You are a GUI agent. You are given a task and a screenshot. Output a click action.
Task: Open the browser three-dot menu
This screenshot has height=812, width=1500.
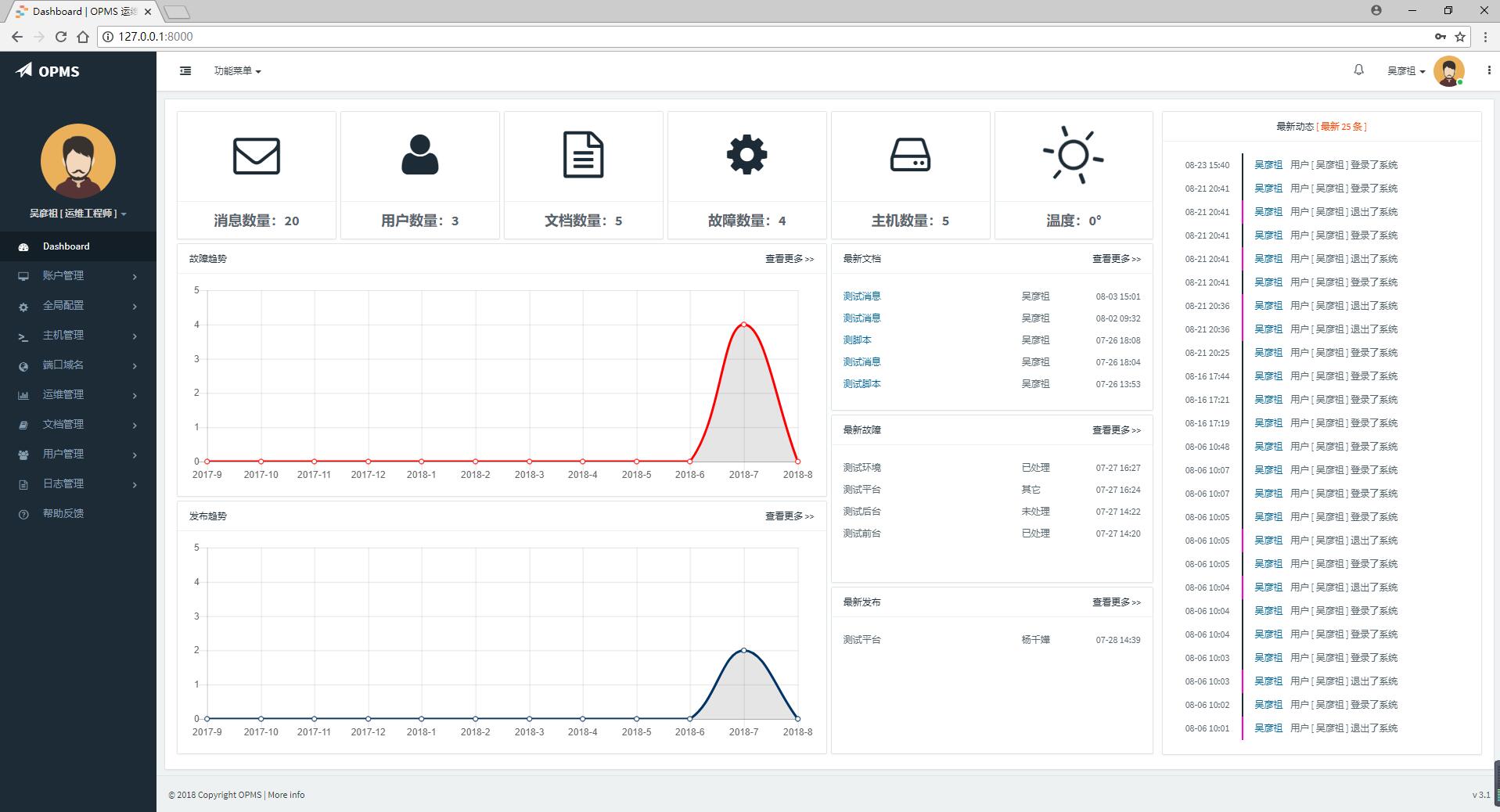click(1485, 37)
